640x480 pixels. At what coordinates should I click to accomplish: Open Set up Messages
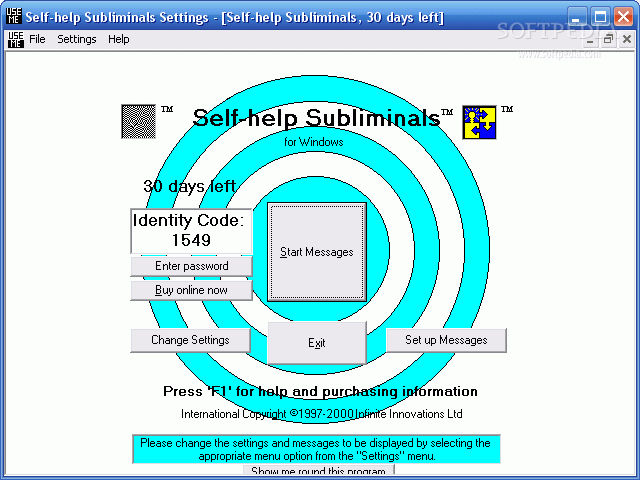coord(446,340)
